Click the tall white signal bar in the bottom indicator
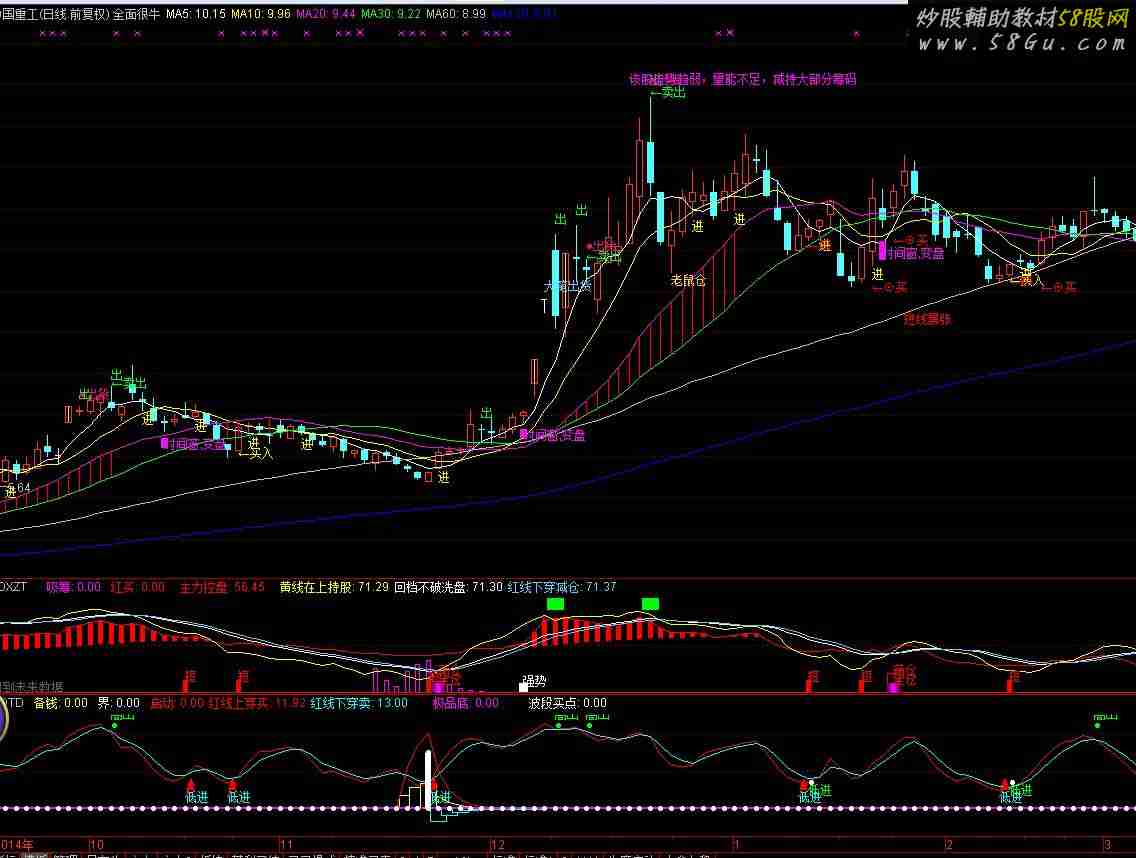Image resolution: width=1136 pixels, height=858 pixels. coord(428,778)
